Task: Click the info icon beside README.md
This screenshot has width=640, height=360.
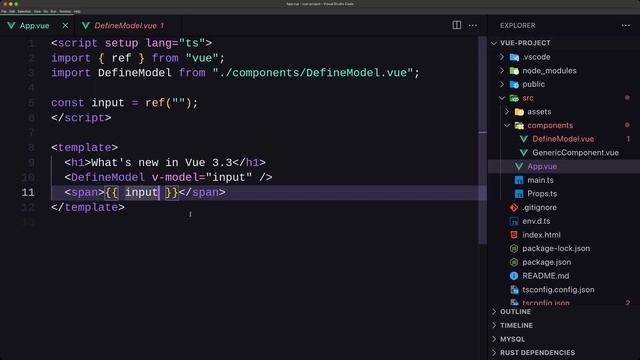Action: (x=514, y=276)
